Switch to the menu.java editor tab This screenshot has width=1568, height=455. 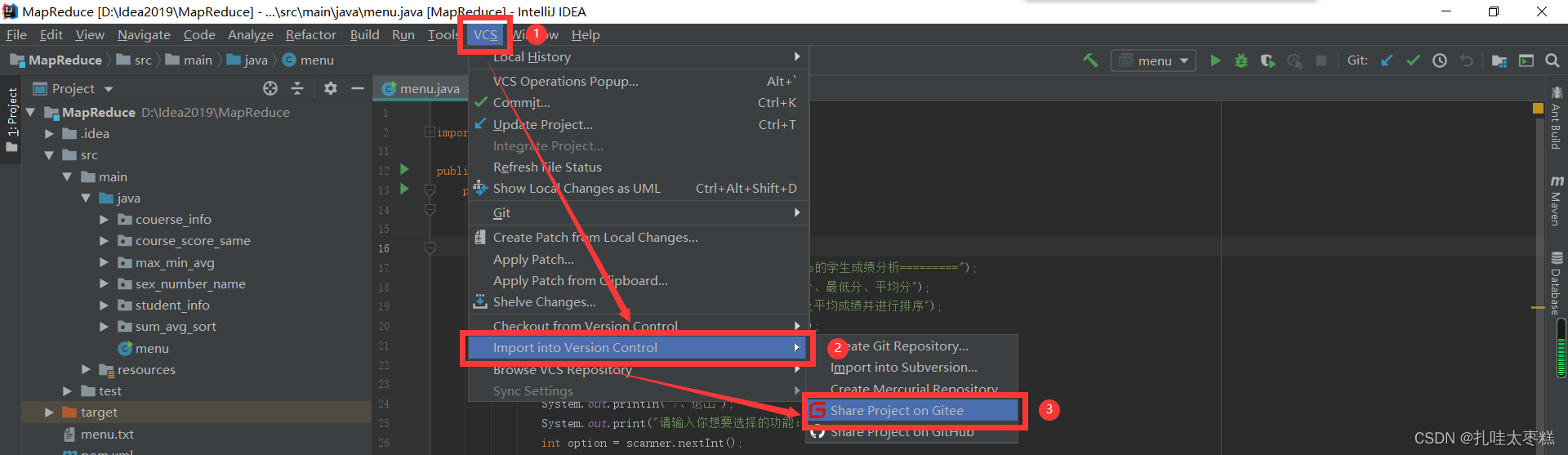tap(421, 88)
